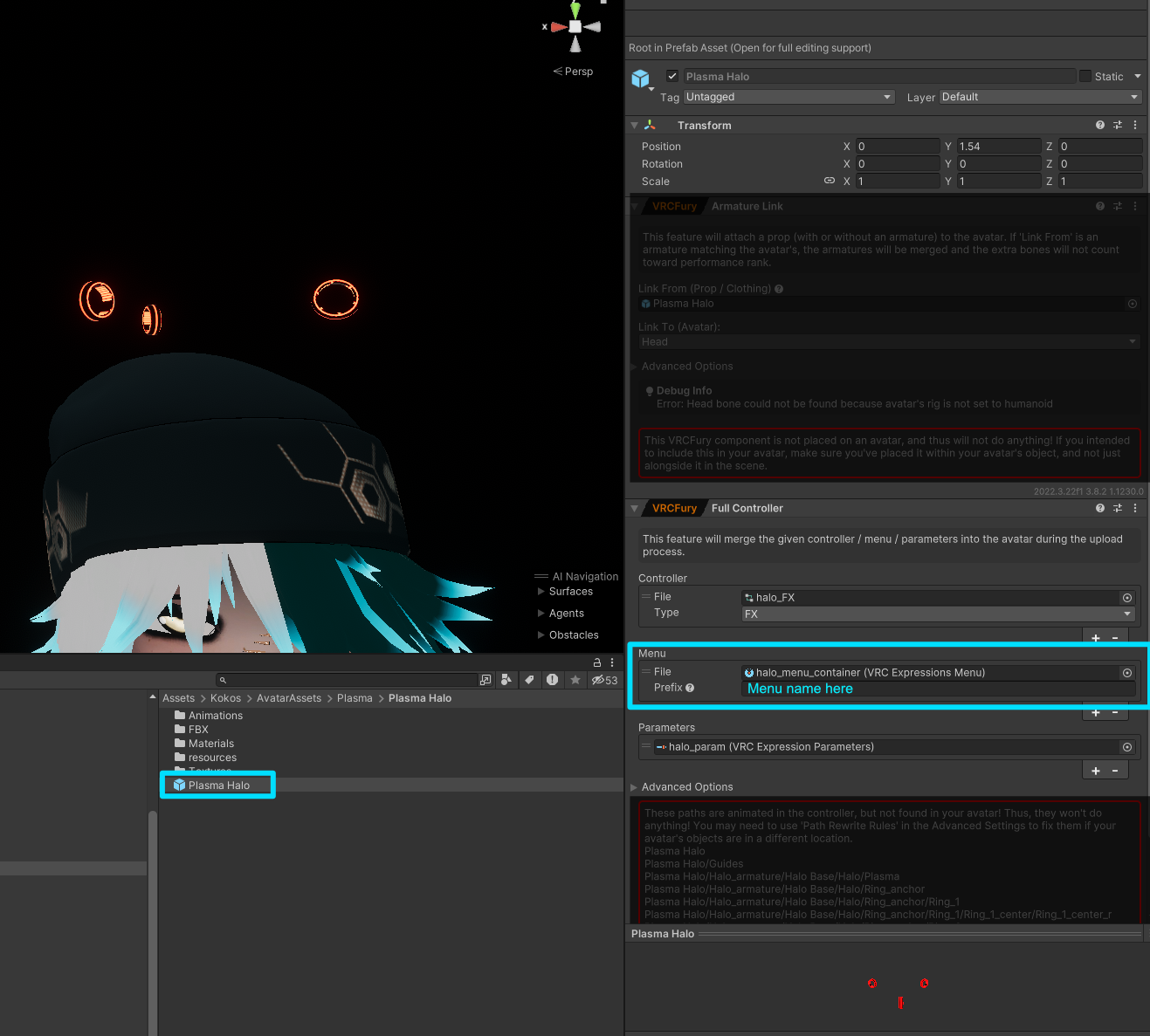Open Full Controller presets icon
This screenshot has height=1036, width=1150.
[1118, 508]
